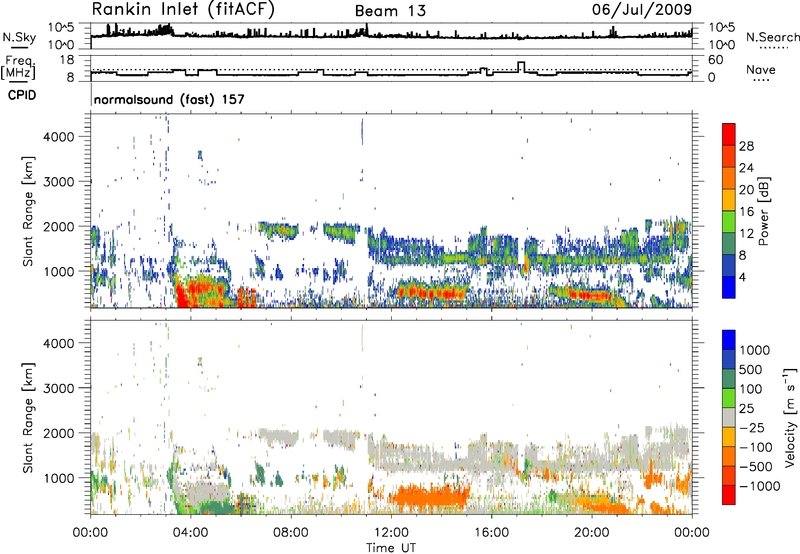This screenshot has width=800, height=554.
Task: Select the "Freq. [MHz]" axis label
Action: click(19, 67)
